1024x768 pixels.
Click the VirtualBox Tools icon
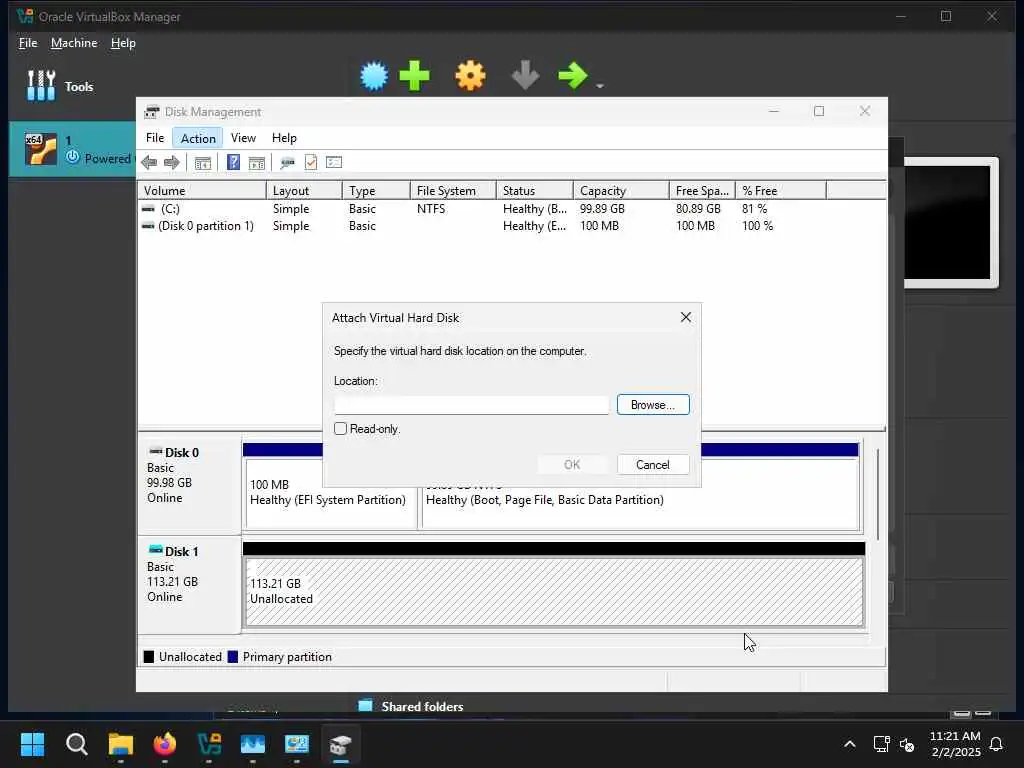click(41, 86)
